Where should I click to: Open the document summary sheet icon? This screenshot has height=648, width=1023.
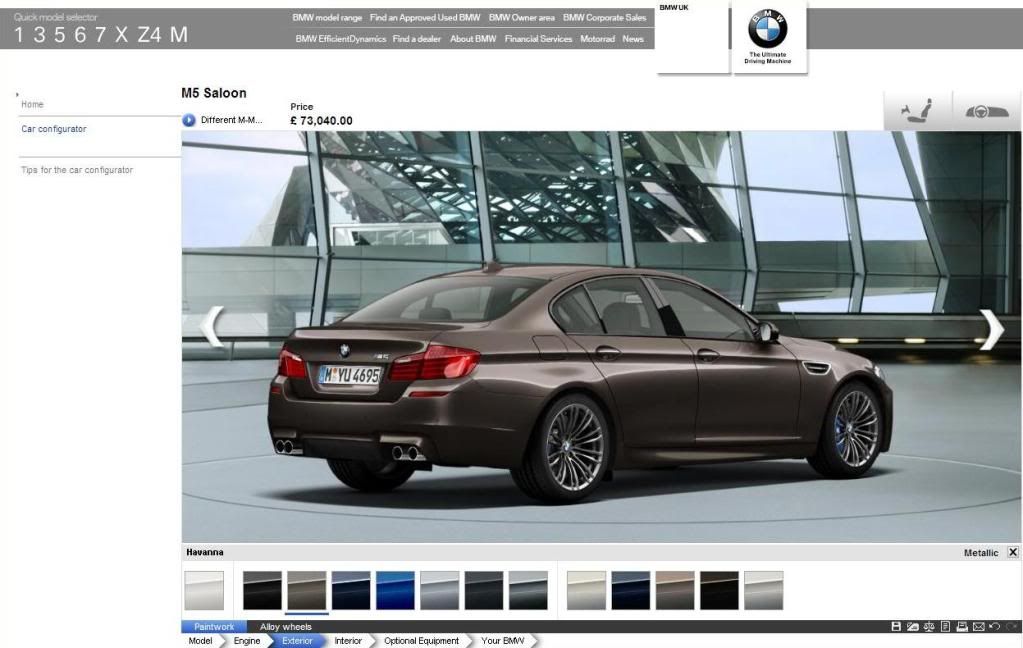click(x=945, y=626)
